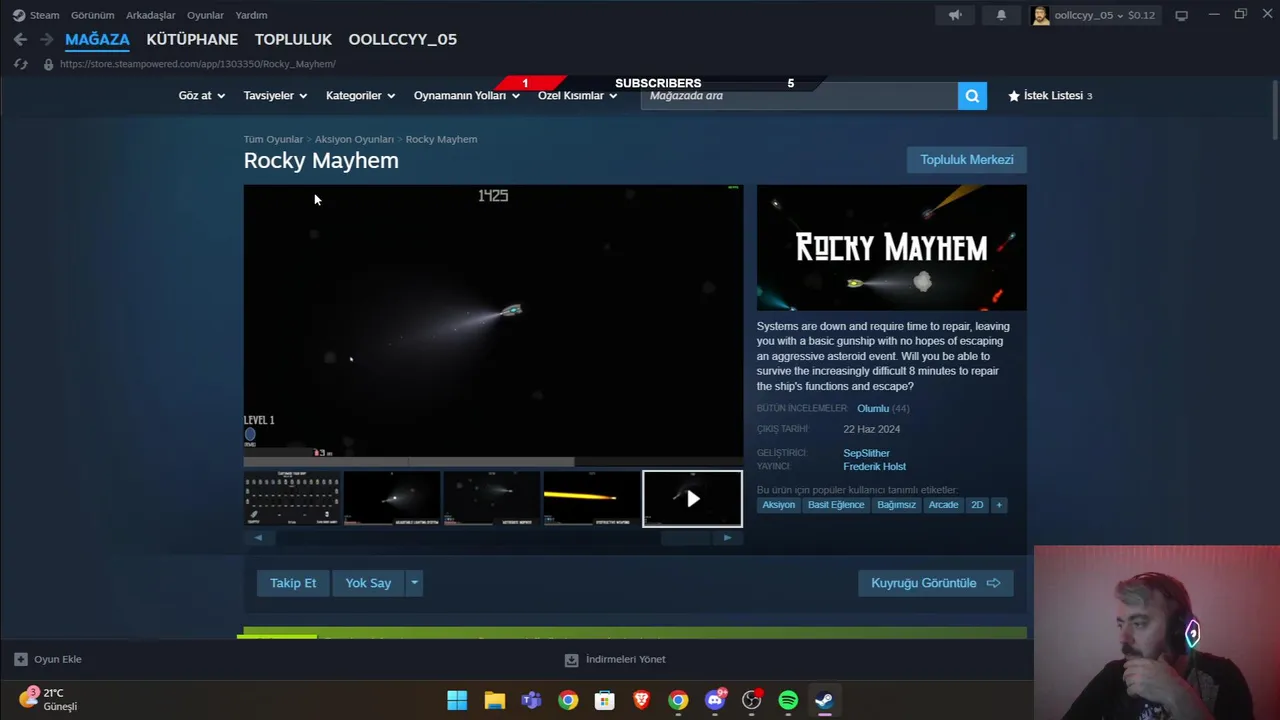The height and width of the screenshot is (720, 1280).
Task: Click the Kuyruğu Görüntüle button
Action: tap(935, 583)
